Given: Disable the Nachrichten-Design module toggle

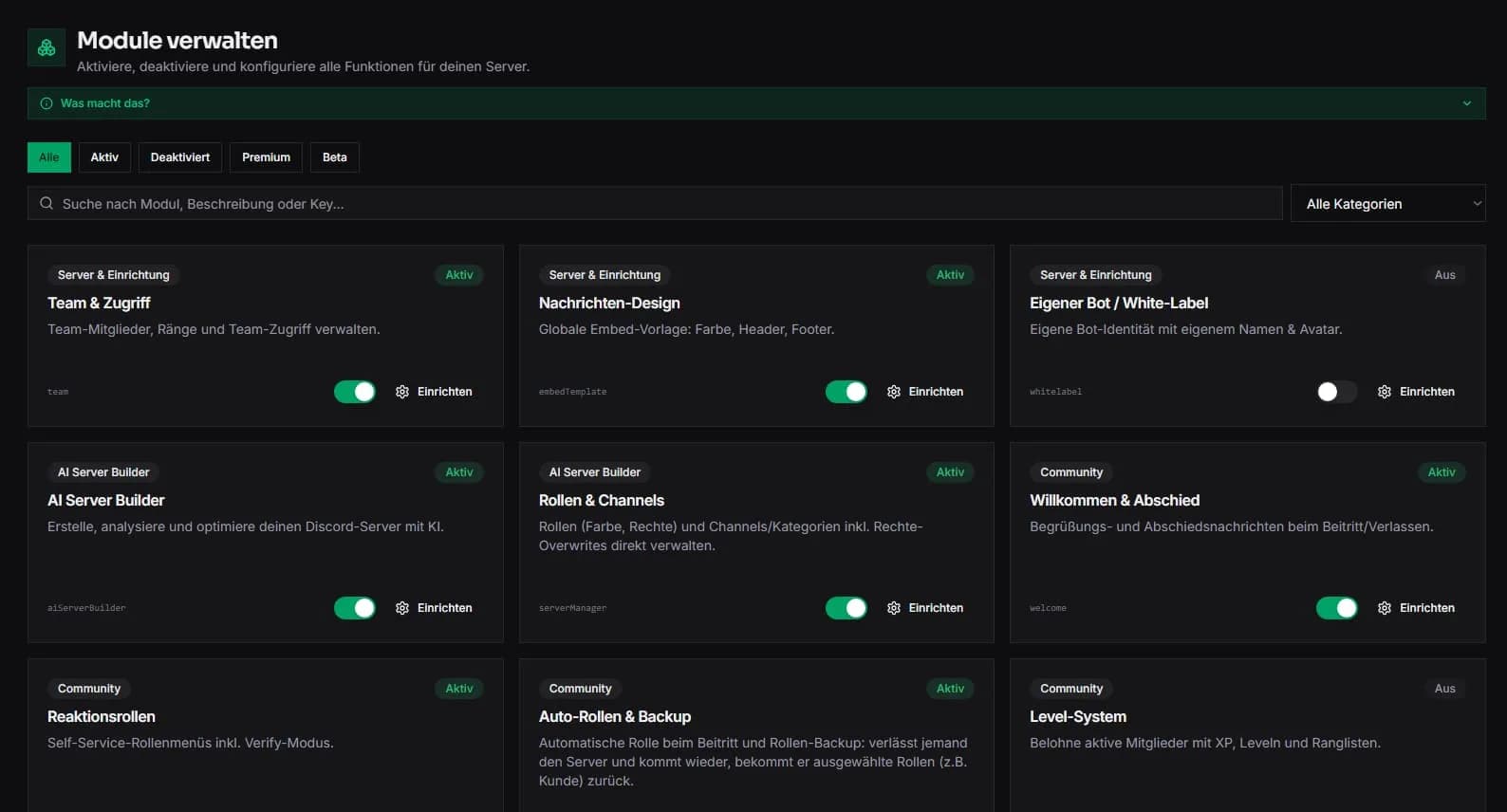Looking at the screenshot, I should (x=847, y=392).
